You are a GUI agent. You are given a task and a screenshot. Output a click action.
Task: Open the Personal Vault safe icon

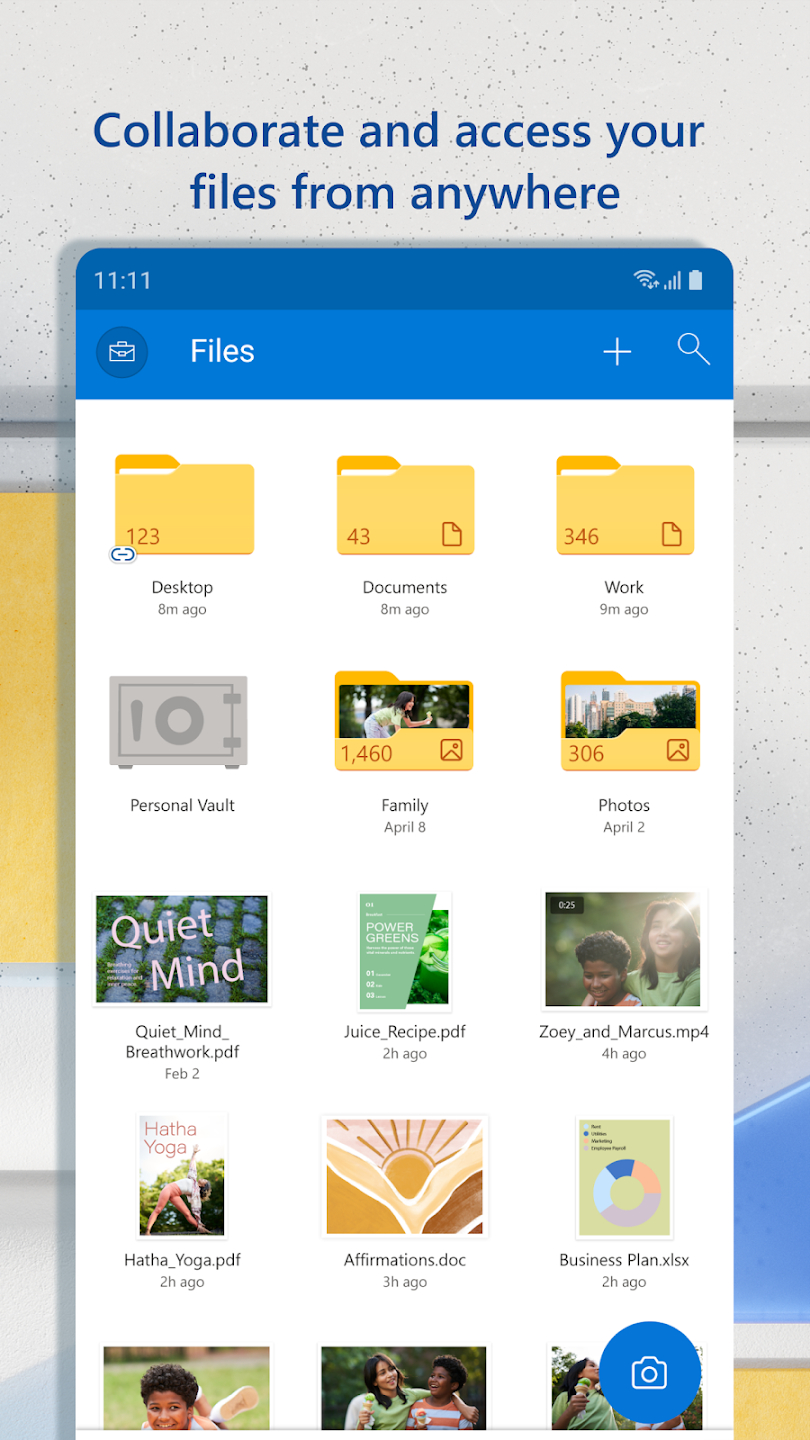click(178, 720)
